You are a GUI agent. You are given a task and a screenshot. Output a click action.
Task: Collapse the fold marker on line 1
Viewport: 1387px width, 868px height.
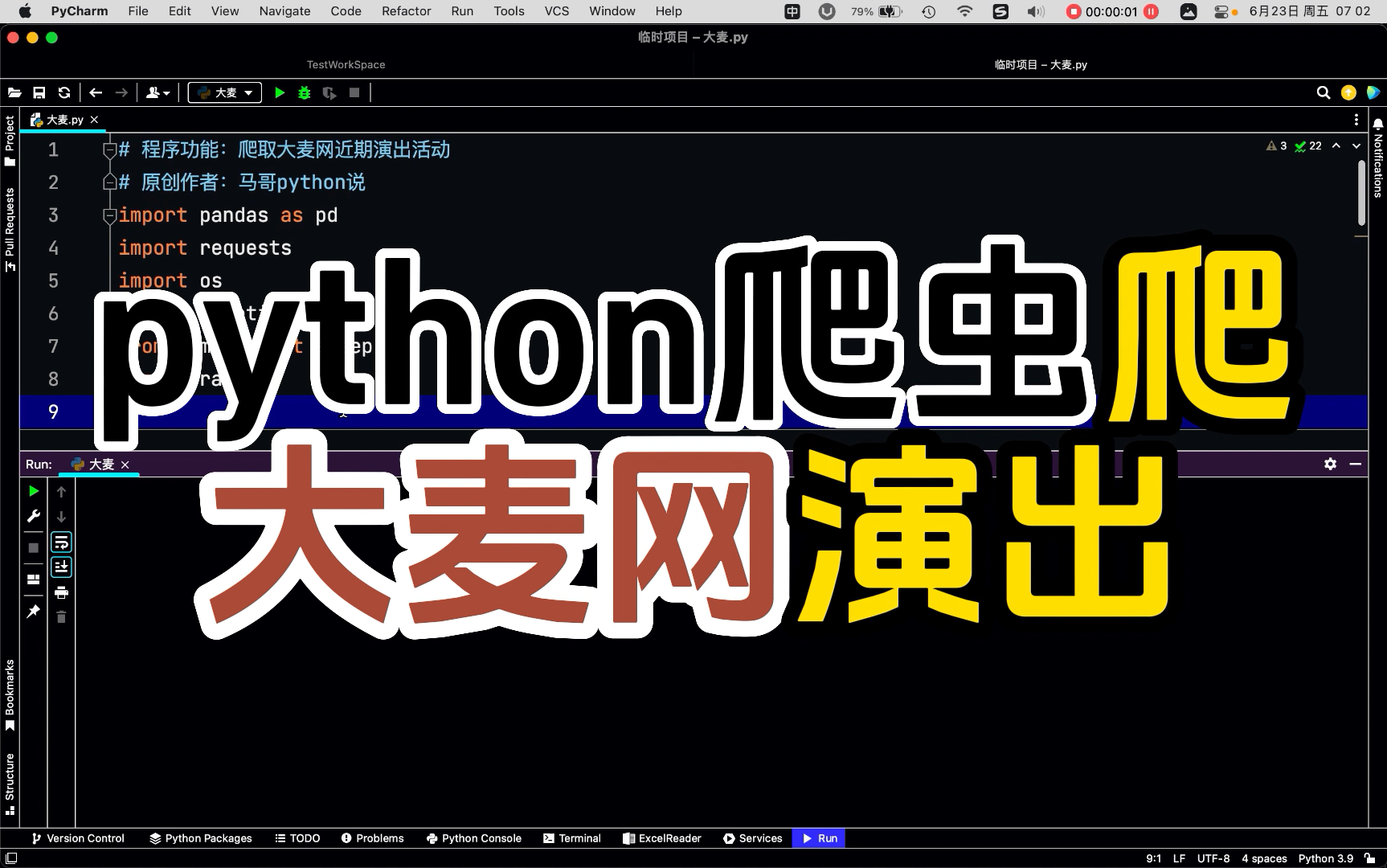(x=111, y=150)
